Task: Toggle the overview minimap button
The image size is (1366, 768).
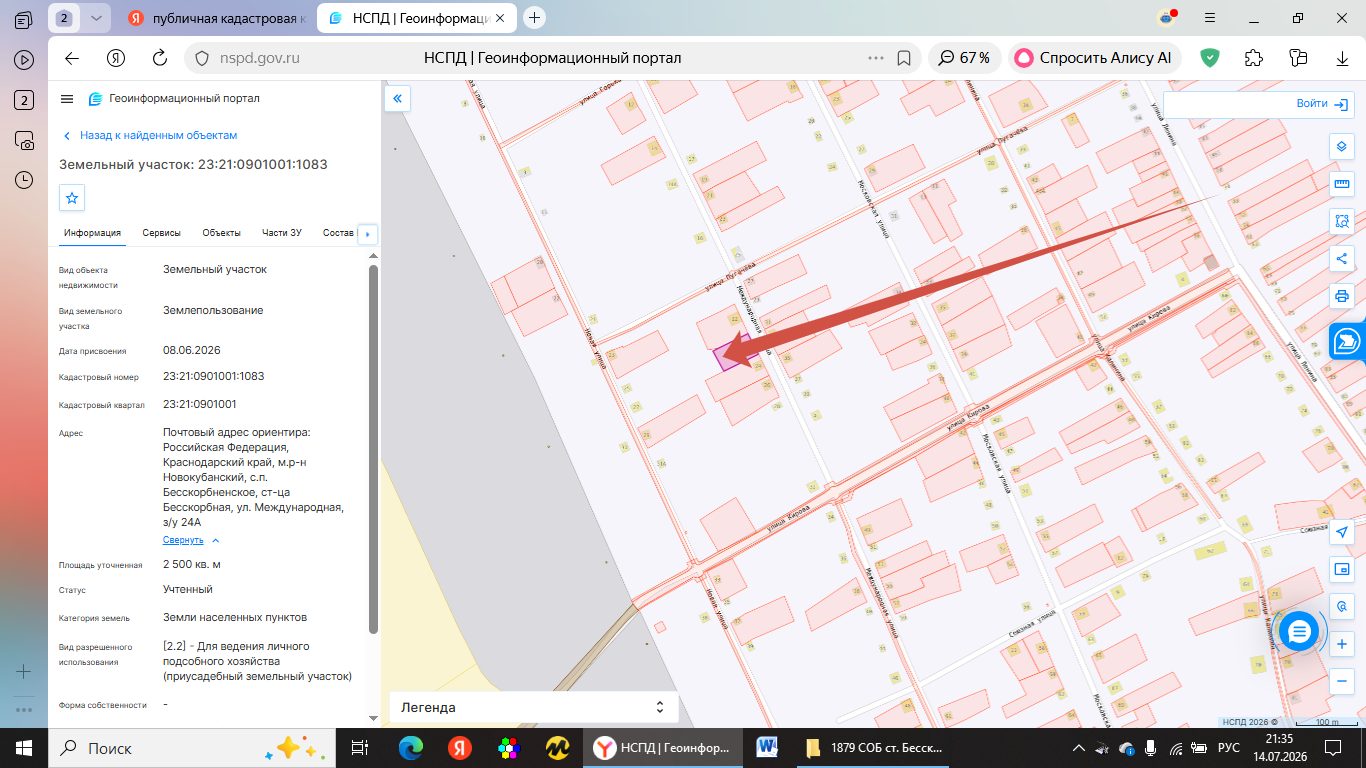Action: click(1342, 569)
